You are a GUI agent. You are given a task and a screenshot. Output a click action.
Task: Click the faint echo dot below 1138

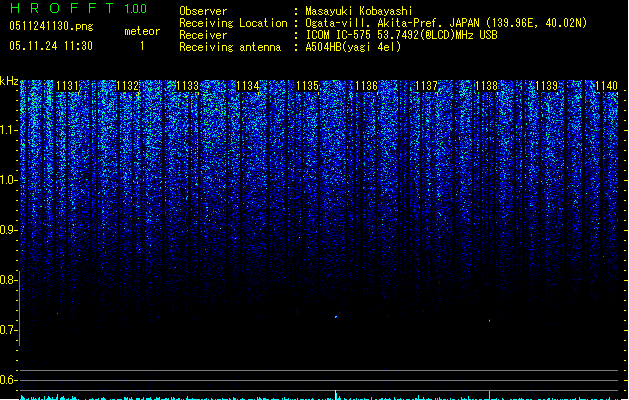(489, 321)
